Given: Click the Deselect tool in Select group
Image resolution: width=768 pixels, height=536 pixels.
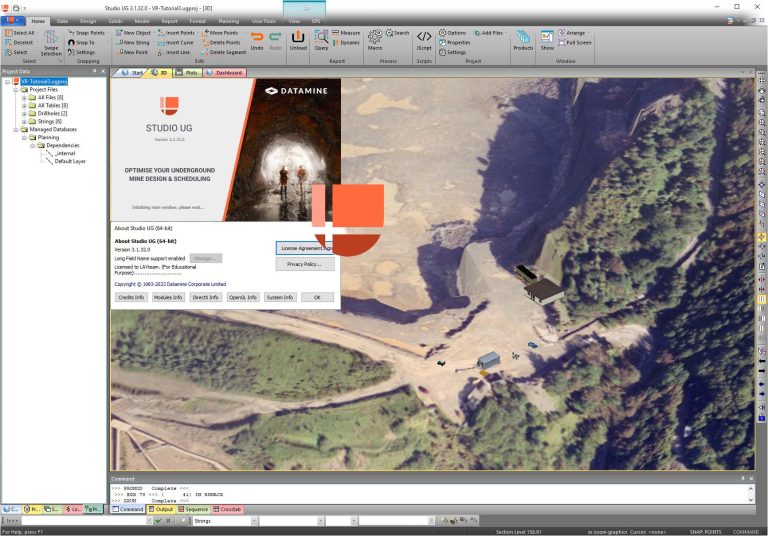Looking at the screenshot, I should (x=19, y=43).
